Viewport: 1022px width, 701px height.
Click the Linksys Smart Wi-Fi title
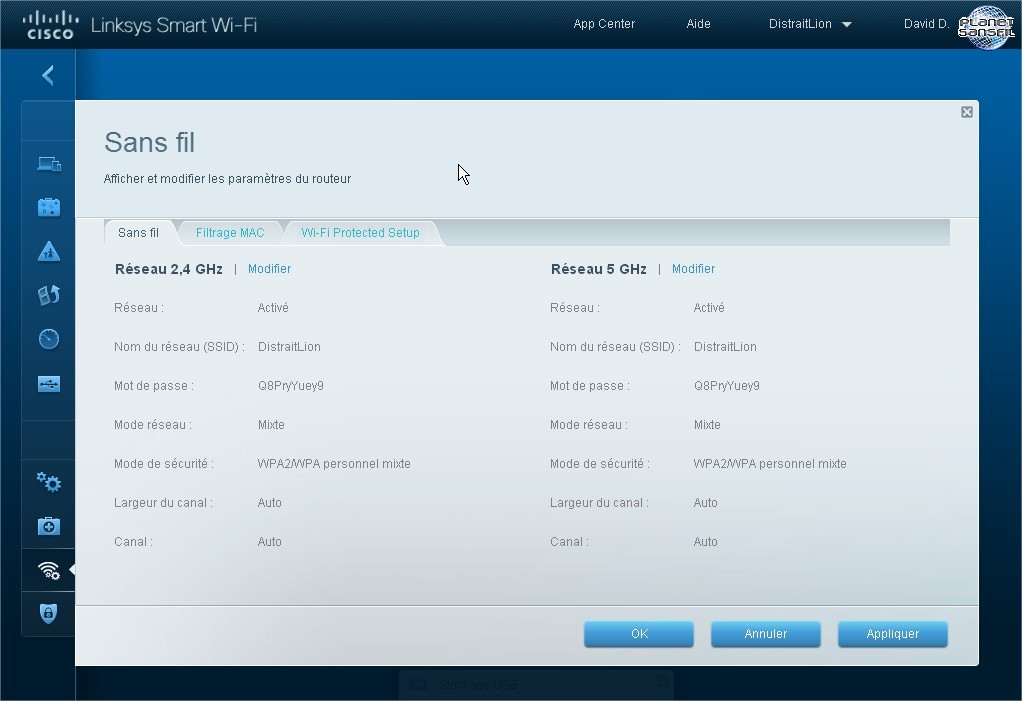tap(174, 25)
